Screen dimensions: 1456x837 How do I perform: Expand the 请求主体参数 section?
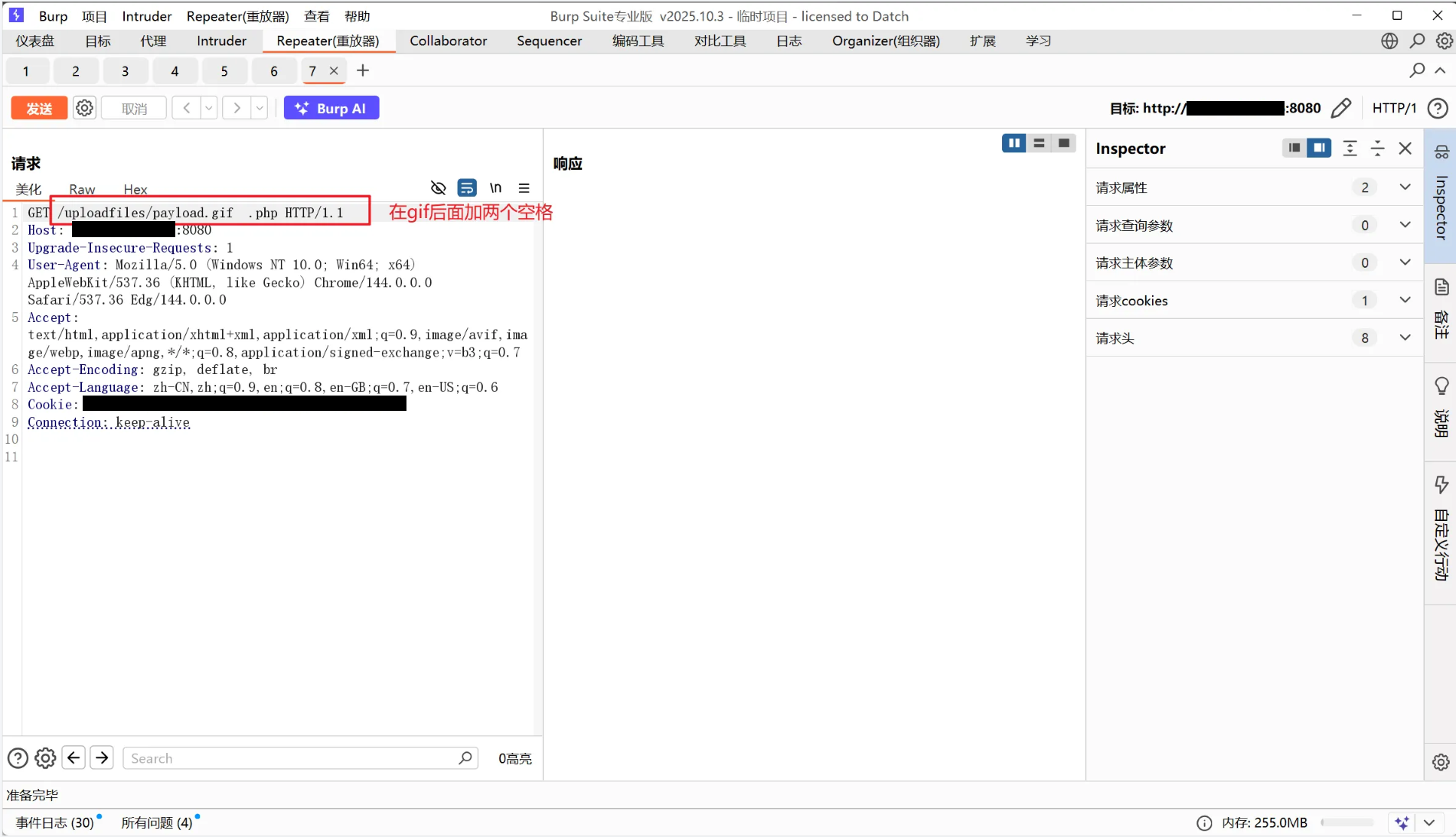click(1254, 262)
